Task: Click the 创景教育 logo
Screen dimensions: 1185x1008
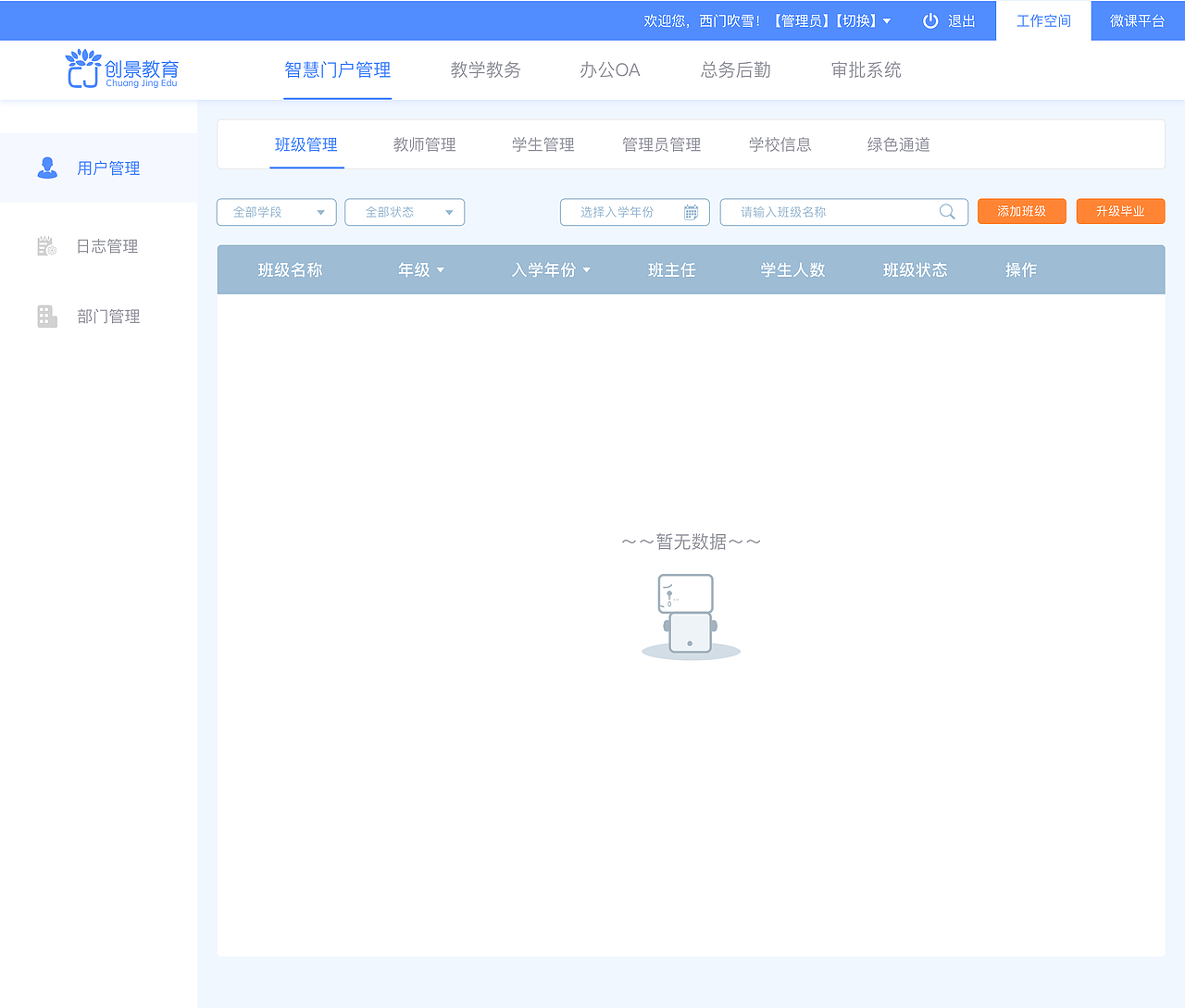Action: (x=121, y=68)
